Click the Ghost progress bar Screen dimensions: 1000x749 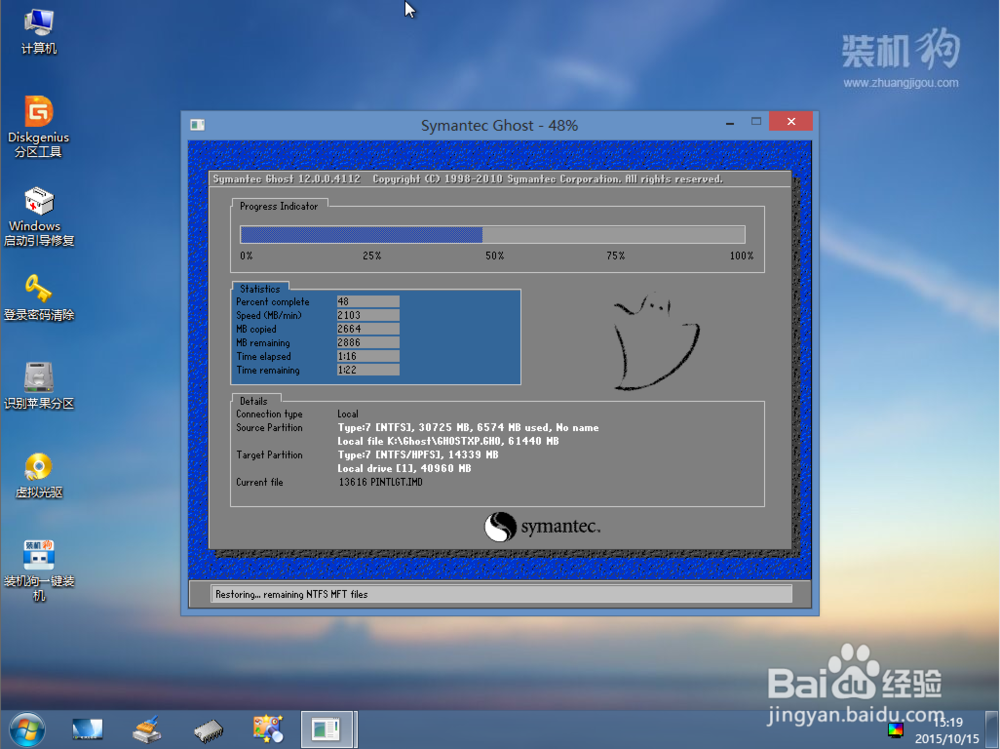(x=492, y=235)
